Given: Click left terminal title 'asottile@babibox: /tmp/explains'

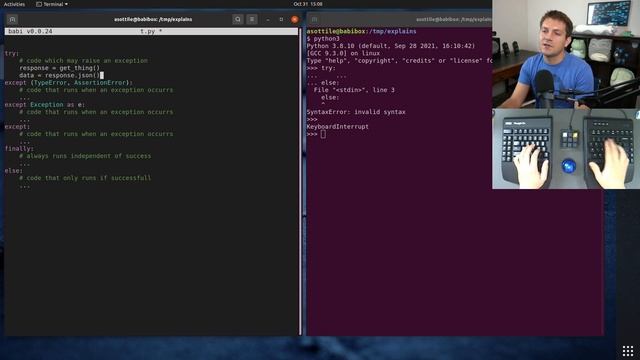Looking at the screenshot, I should click(x=153, y=19).
